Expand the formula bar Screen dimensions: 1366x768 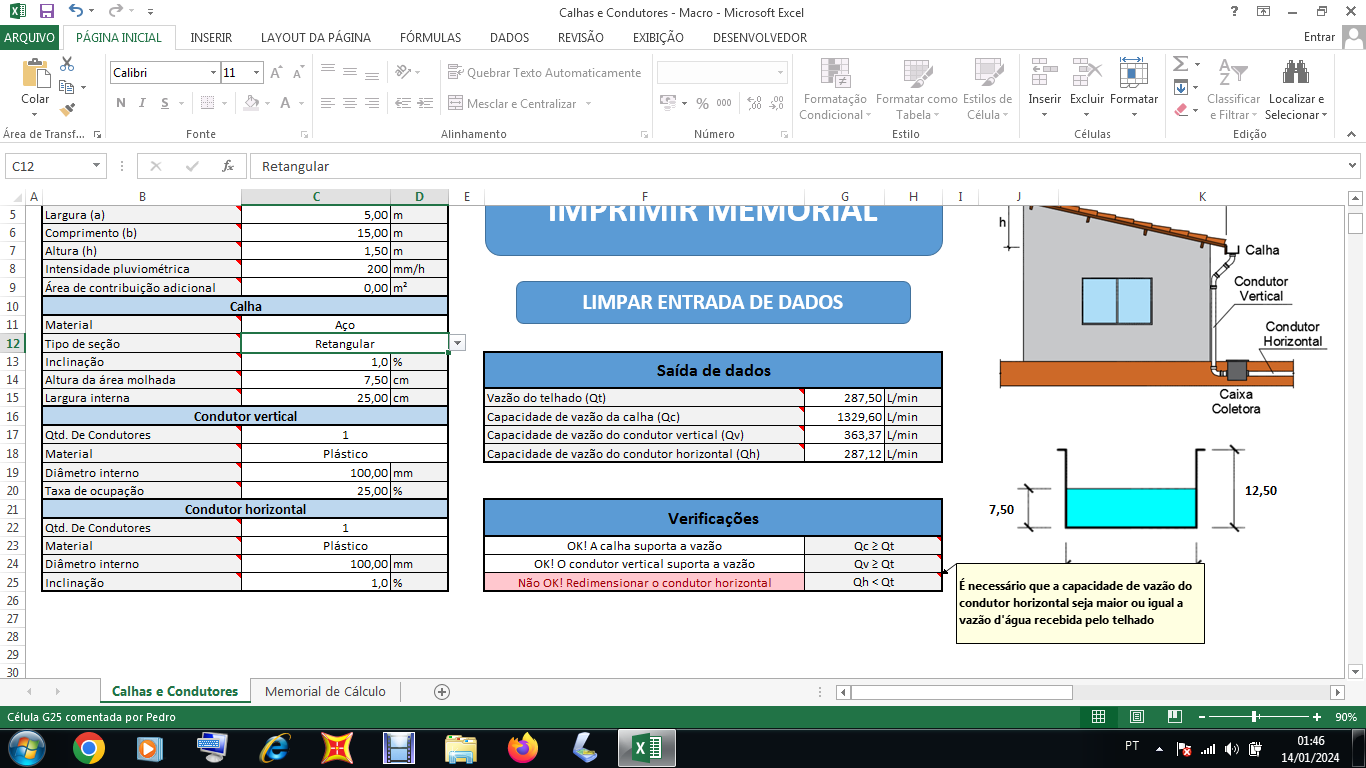coord(1353,166)
